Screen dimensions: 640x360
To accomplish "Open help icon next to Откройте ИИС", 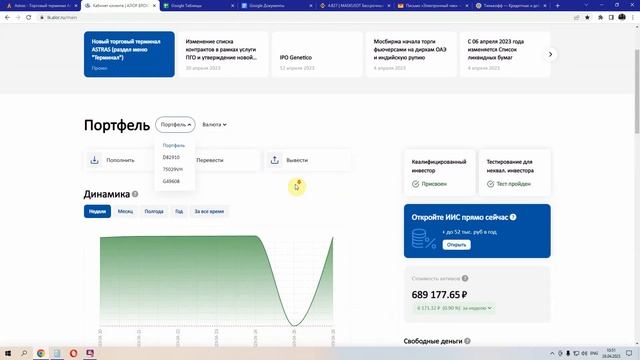I will point(513,217).
